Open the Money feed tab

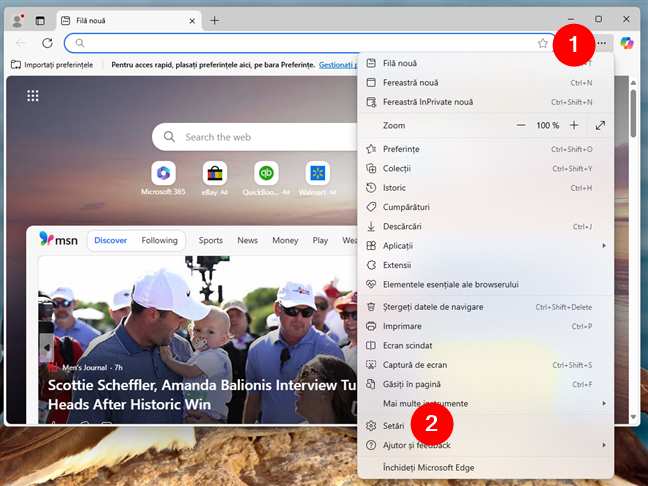(285, 241)
